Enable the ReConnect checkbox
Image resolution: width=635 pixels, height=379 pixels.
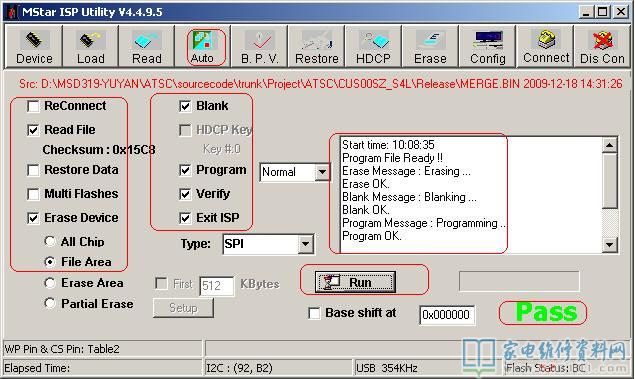click(33, 106)
